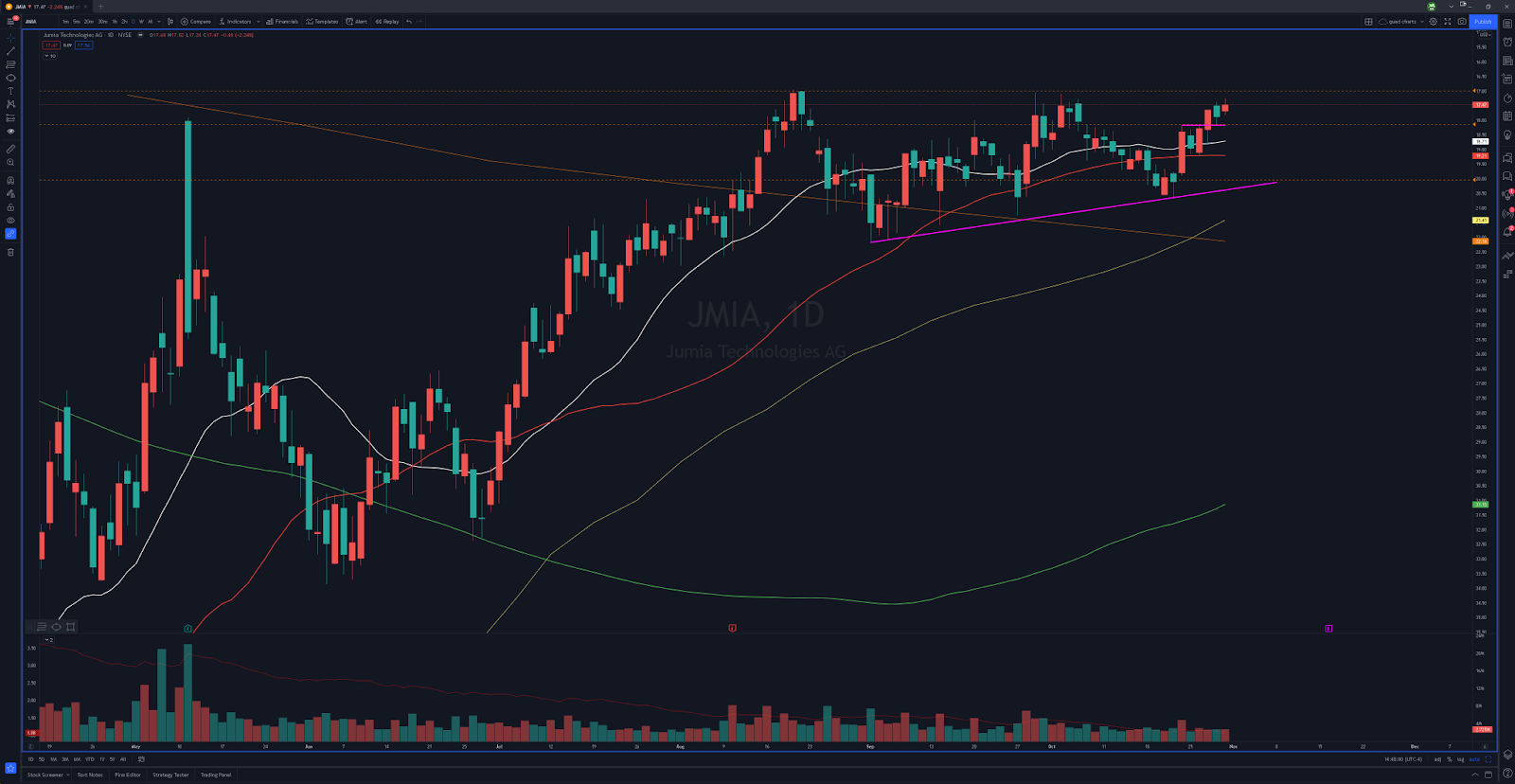Expand the time interval dropdown arrow
The width and height of the screenshot is (1515, 784).
coord(159,21)
